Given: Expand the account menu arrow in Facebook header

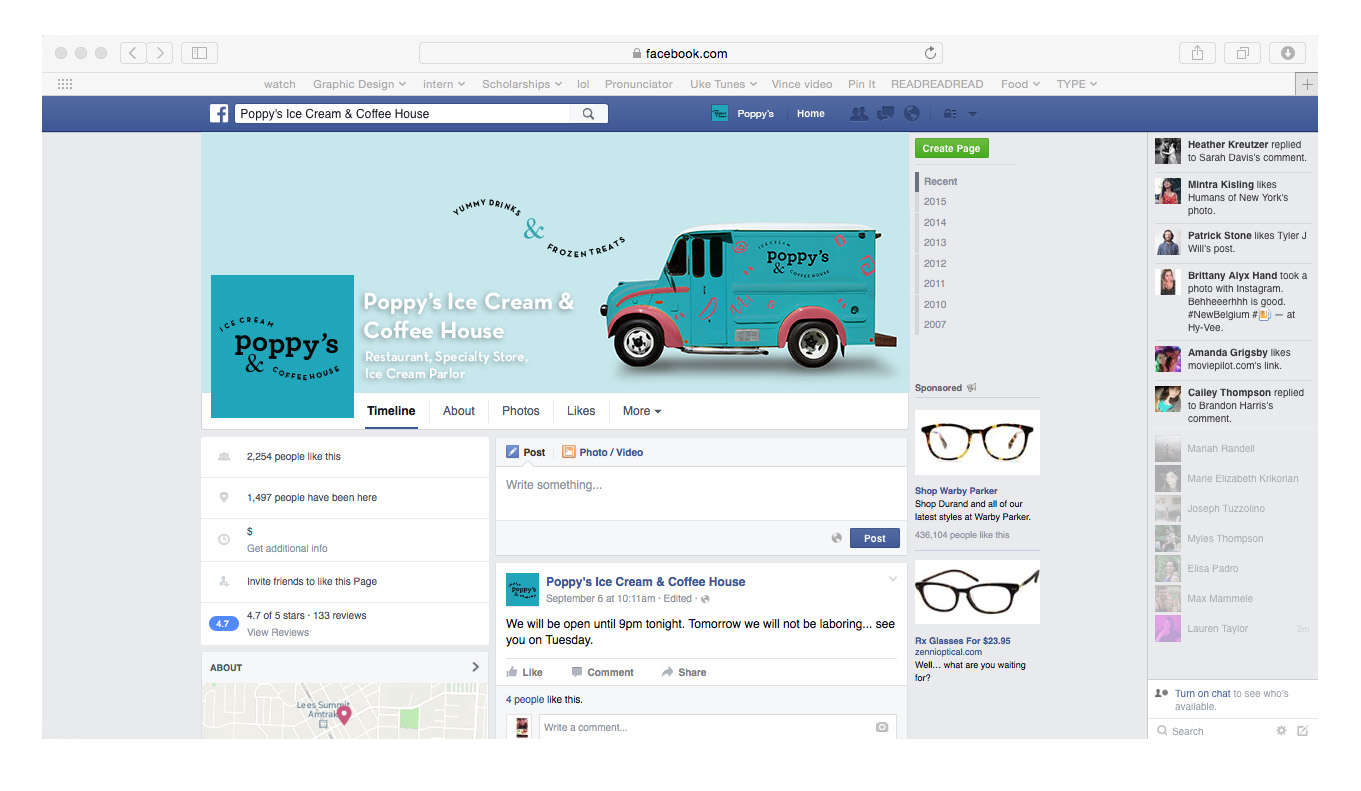Looking at the screenshot, I should [972, 114].
